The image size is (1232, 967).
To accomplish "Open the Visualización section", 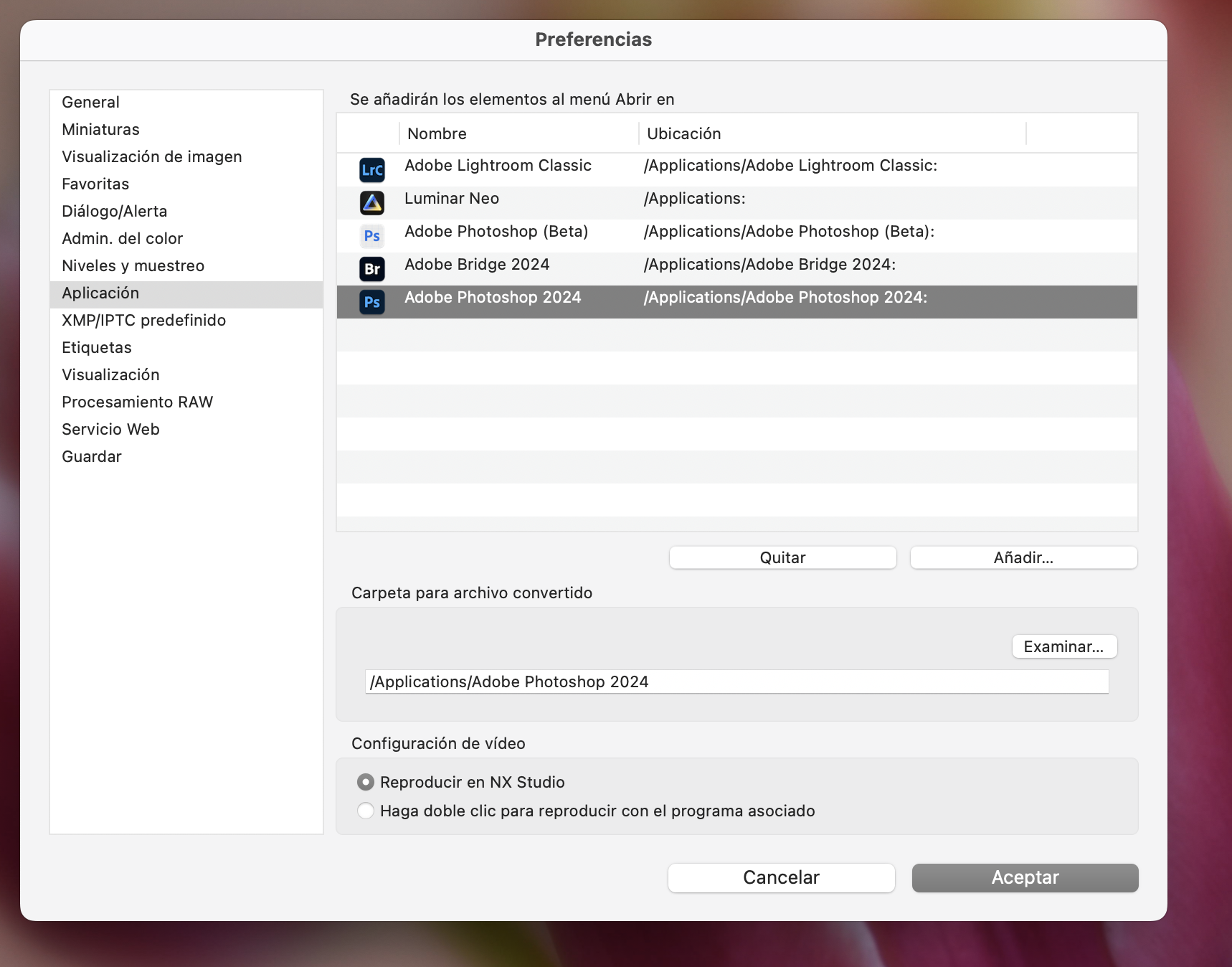I will pyautogui.click(x=186, y=374).
